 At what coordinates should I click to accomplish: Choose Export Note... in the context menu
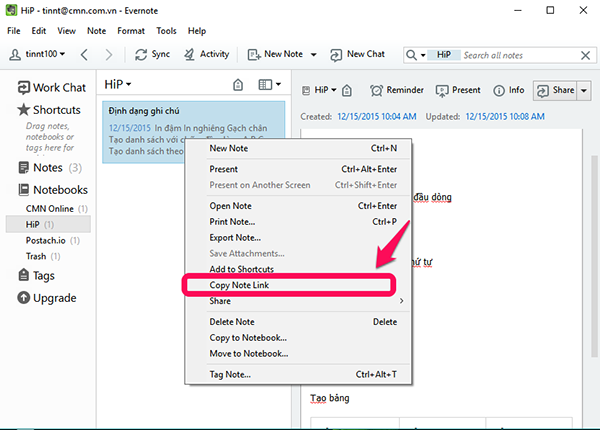pyautogui.click(x=298, y=238)
